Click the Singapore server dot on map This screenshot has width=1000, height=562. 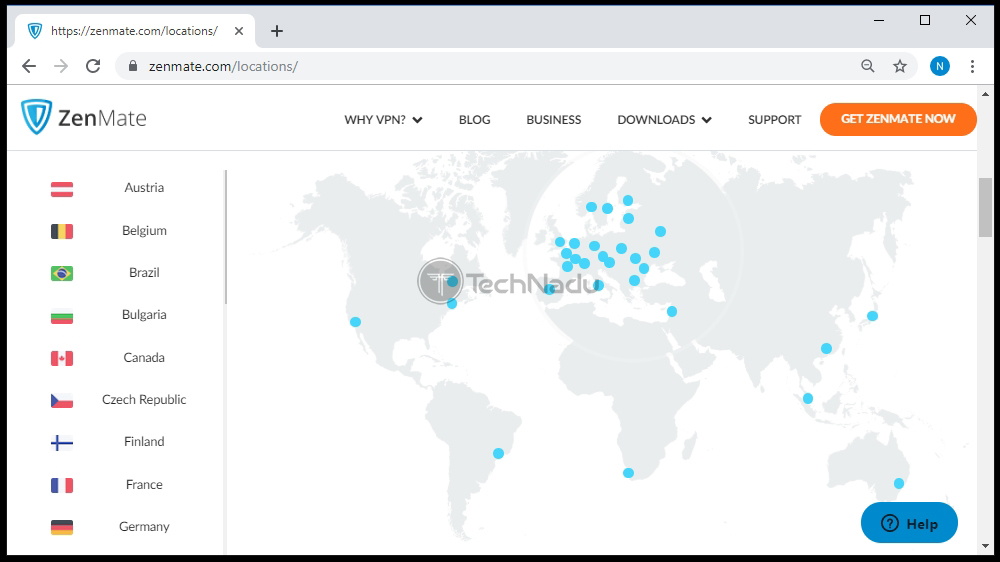[807, 399]
